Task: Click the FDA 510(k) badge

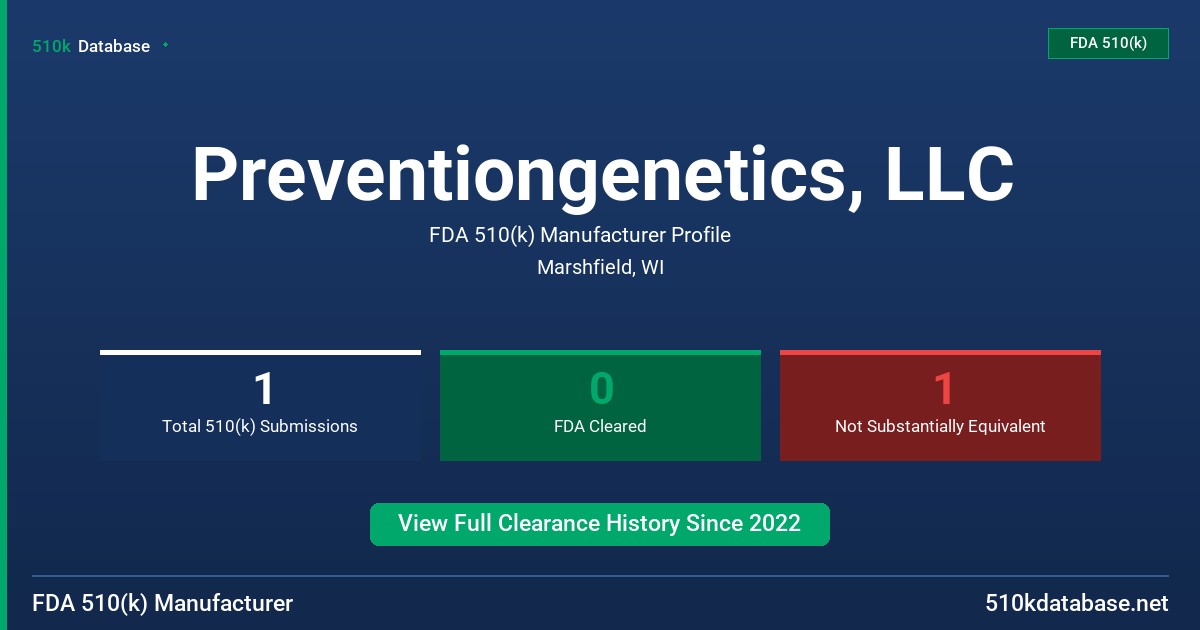Action: click(1108, 43)
